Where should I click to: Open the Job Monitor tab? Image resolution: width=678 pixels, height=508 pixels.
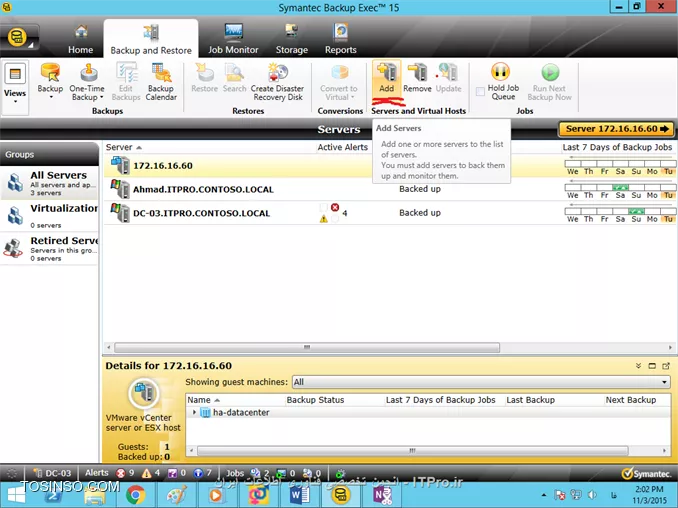pos(233,39)
